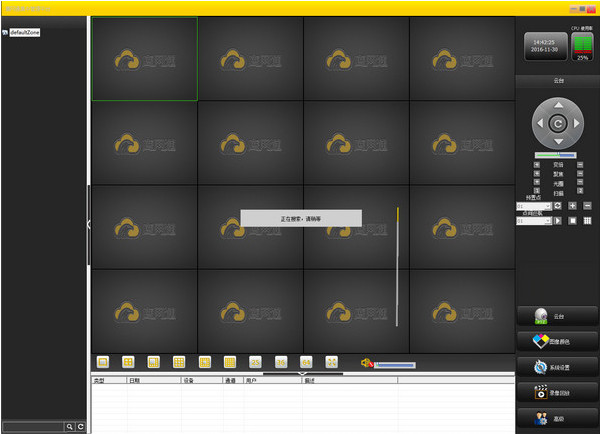Click the PTZ right arrow

pyautogui.click(x=578, y=124)
